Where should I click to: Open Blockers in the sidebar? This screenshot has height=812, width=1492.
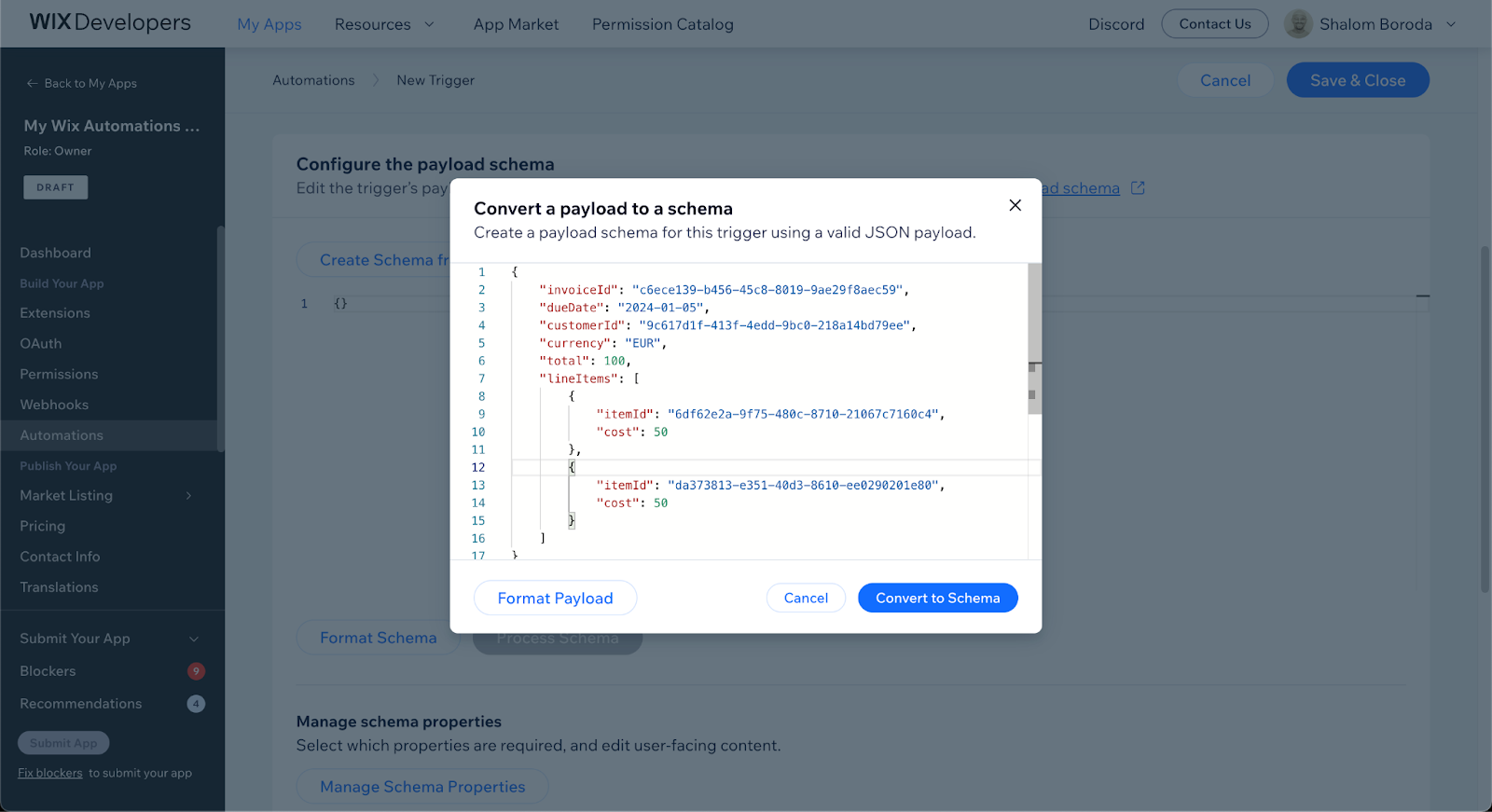pyautogui.click(x=48, y=671)
